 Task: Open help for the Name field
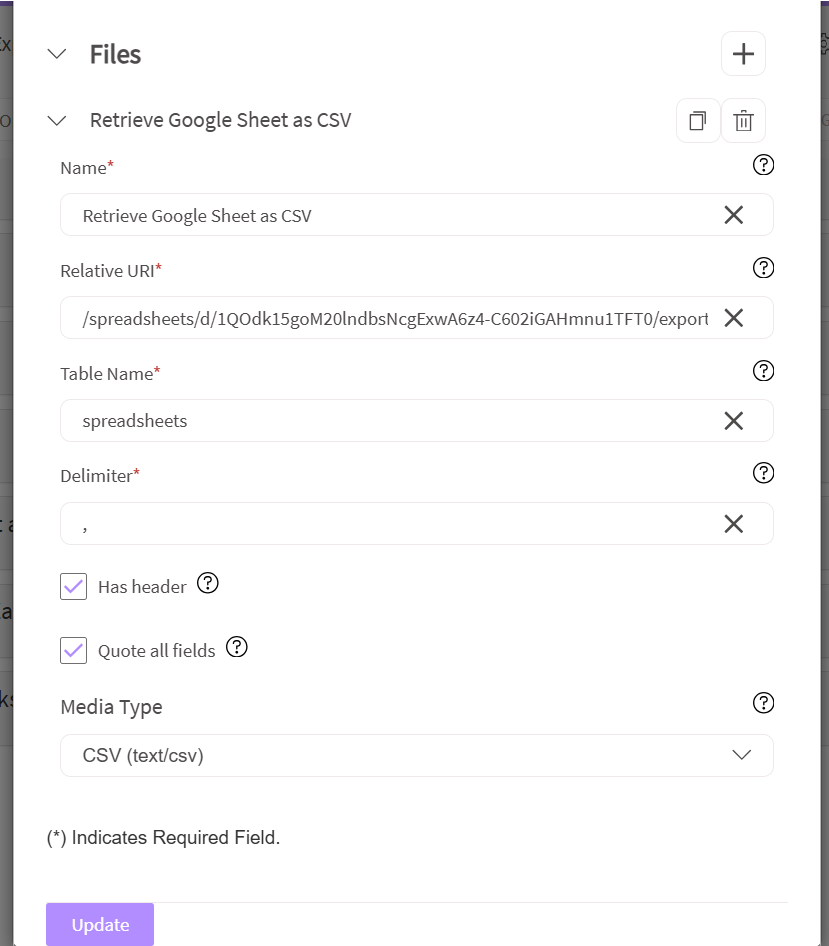coord(763,165)
